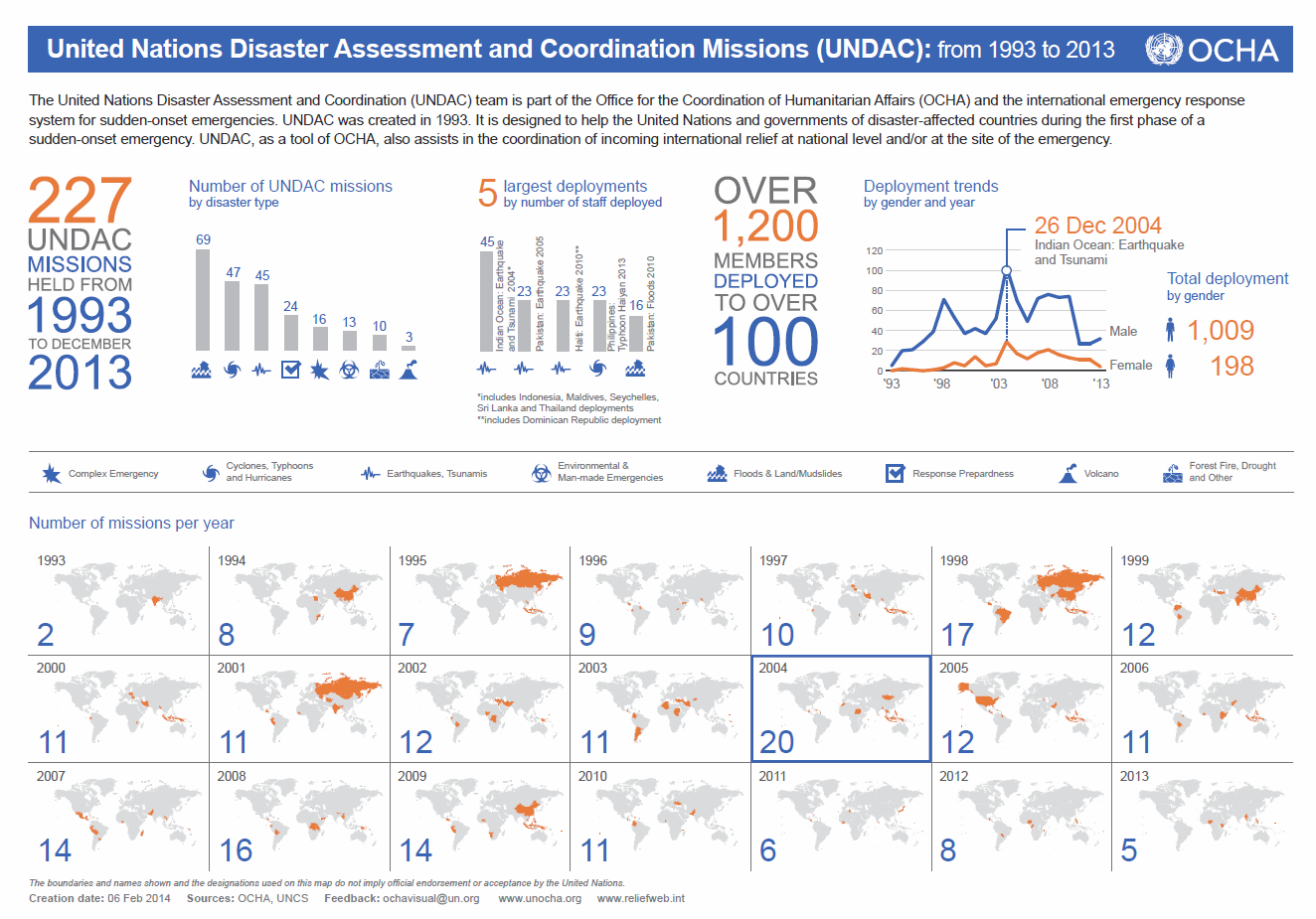Click the Forest Fire, Drought legend icon
This screenshot has height=919, width=1316.
1173,474
